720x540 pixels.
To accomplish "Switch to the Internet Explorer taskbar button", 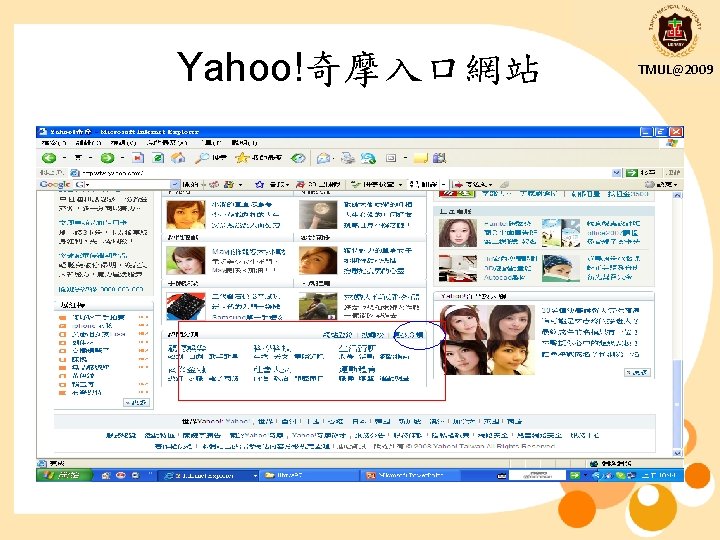I will click(209, 476).
